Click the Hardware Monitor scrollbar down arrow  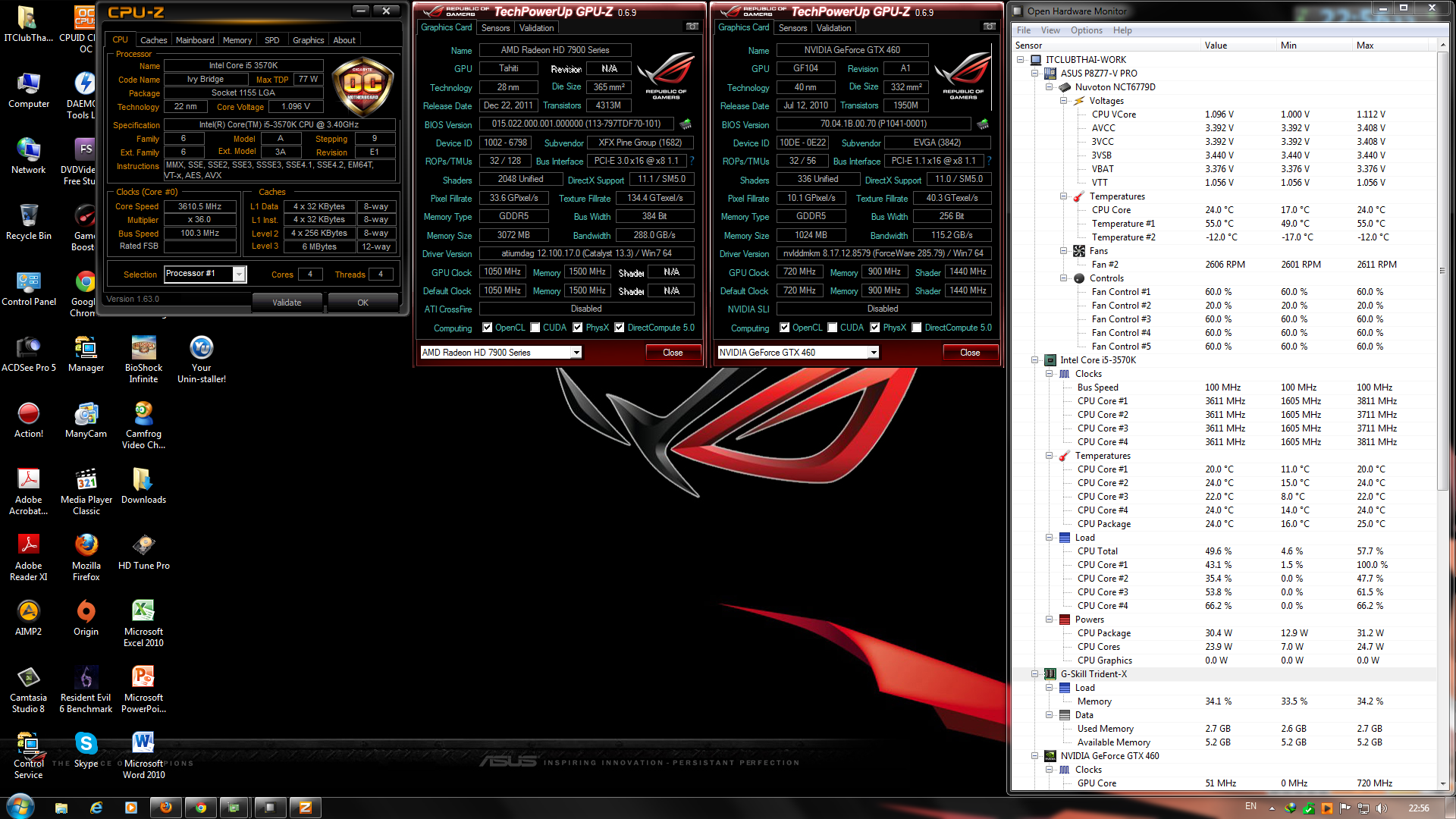[1442, 783]
